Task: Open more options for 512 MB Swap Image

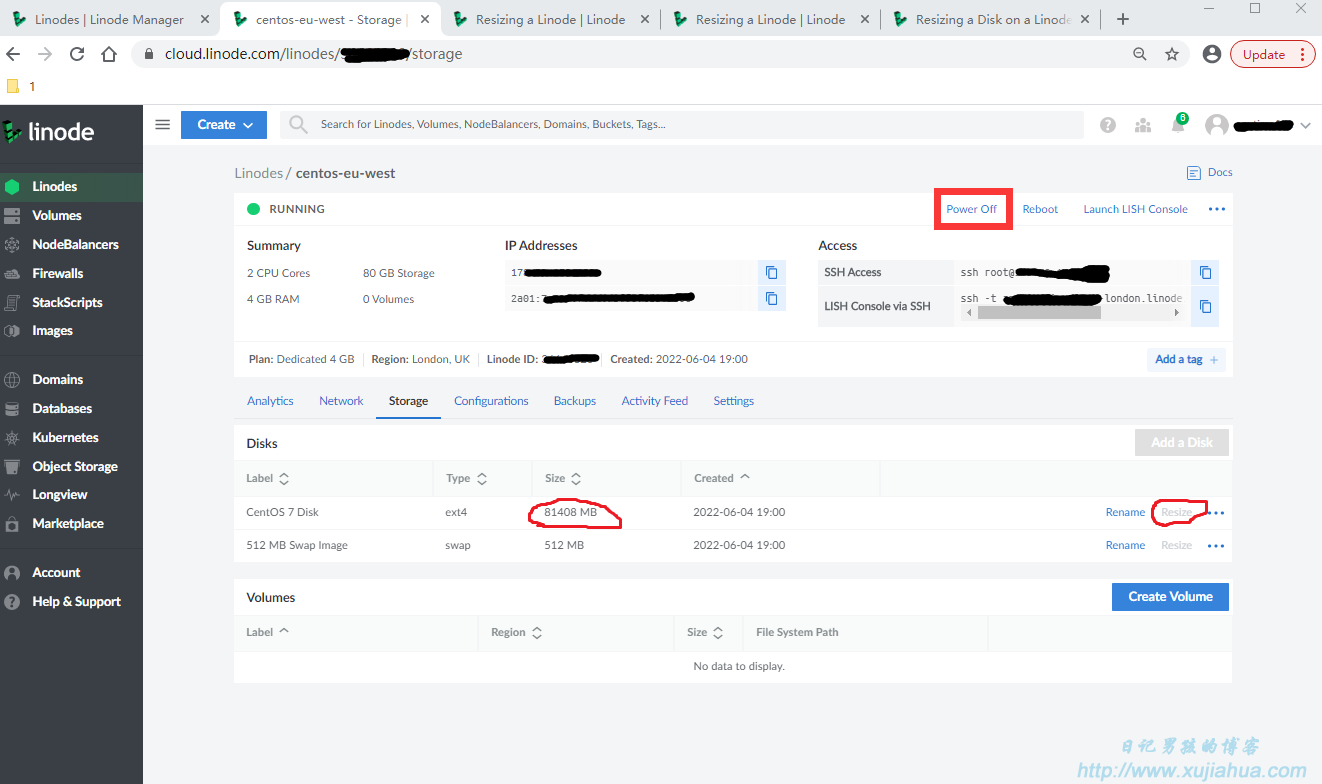Action: pos(1216,546)
